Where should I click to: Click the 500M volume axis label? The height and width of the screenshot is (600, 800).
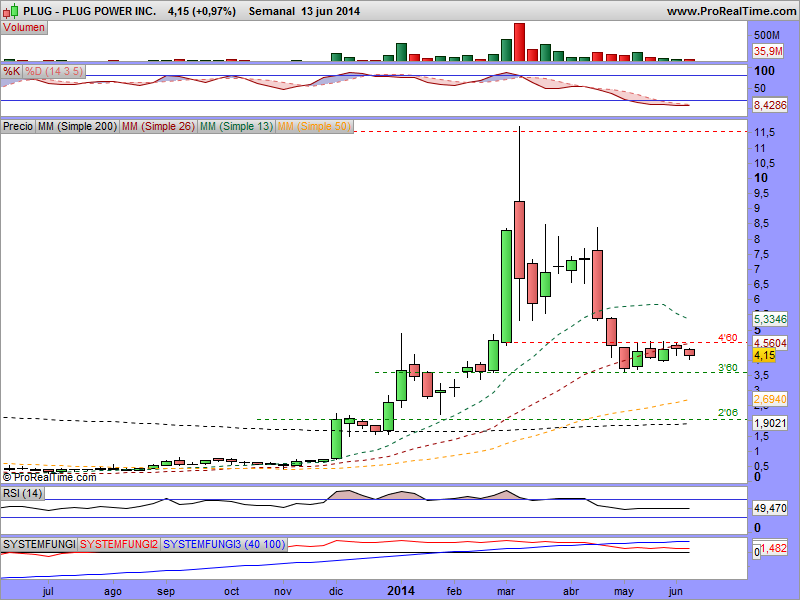[x=767, y=35]
